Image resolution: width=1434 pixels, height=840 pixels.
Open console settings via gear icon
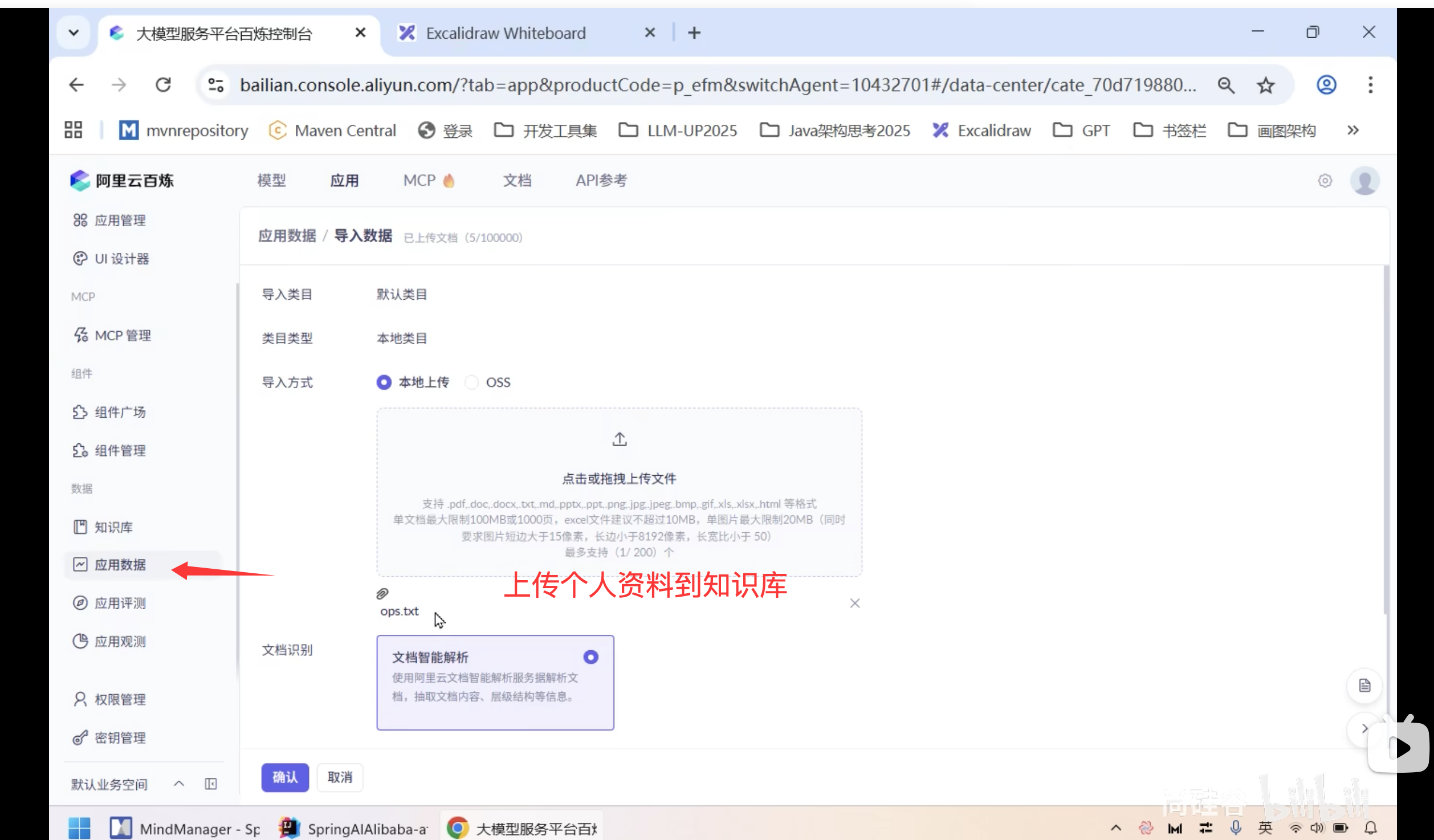[x=1325, y=180]
